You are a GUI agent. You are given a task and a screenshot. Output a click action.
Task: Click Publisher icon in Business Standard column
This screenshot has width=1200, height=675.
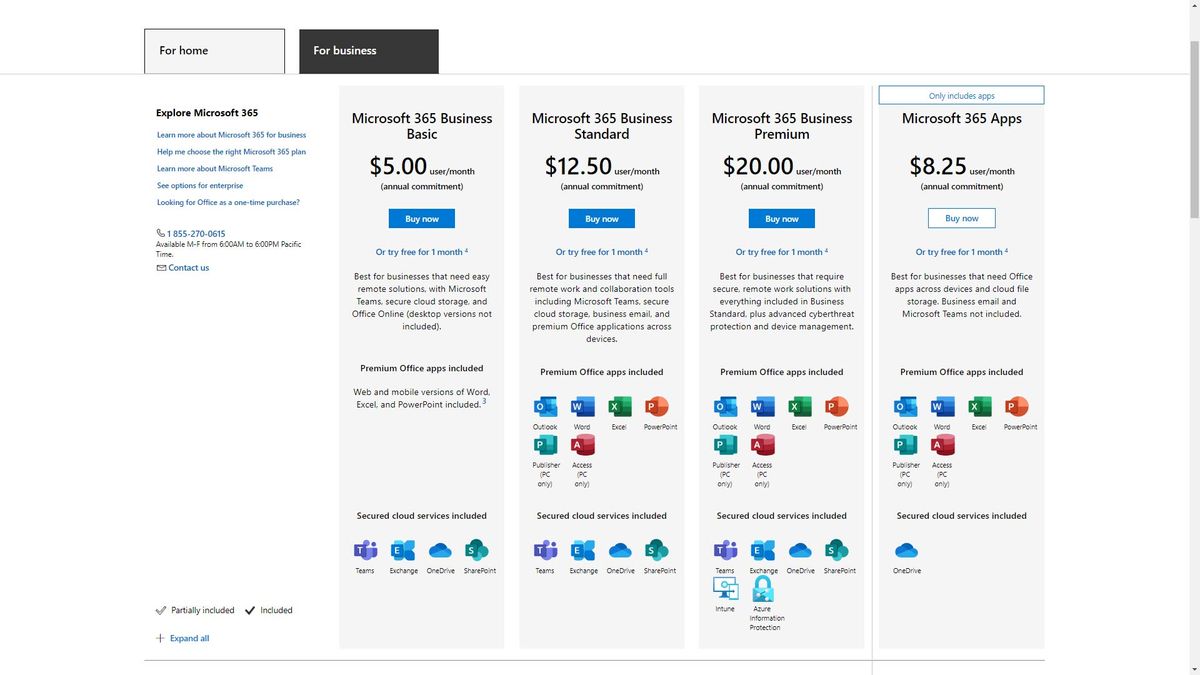545,445
